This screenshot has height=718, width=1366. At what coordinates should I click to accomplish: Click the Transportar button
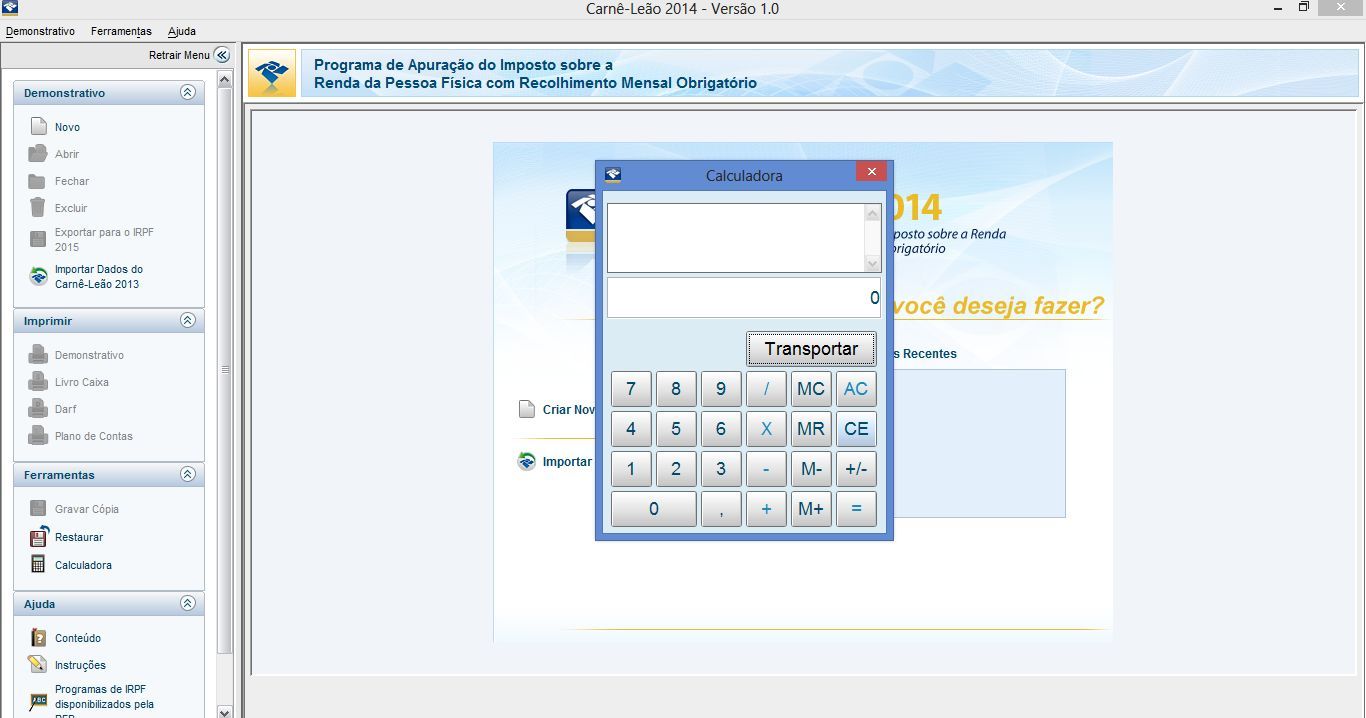point(811,348)
